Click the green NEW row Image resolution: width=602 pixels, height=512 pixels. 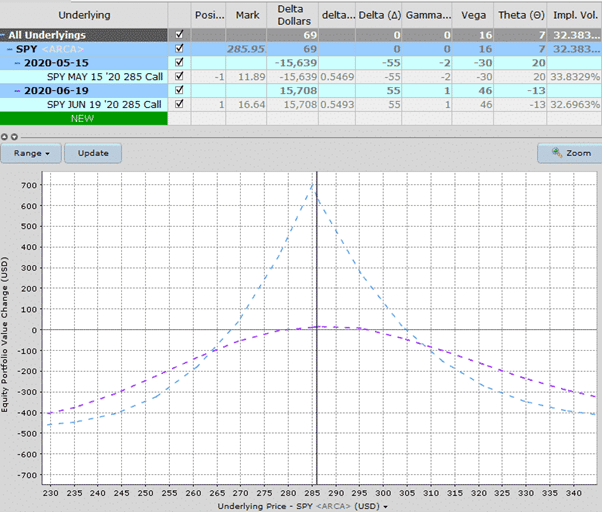coord(83,118)
